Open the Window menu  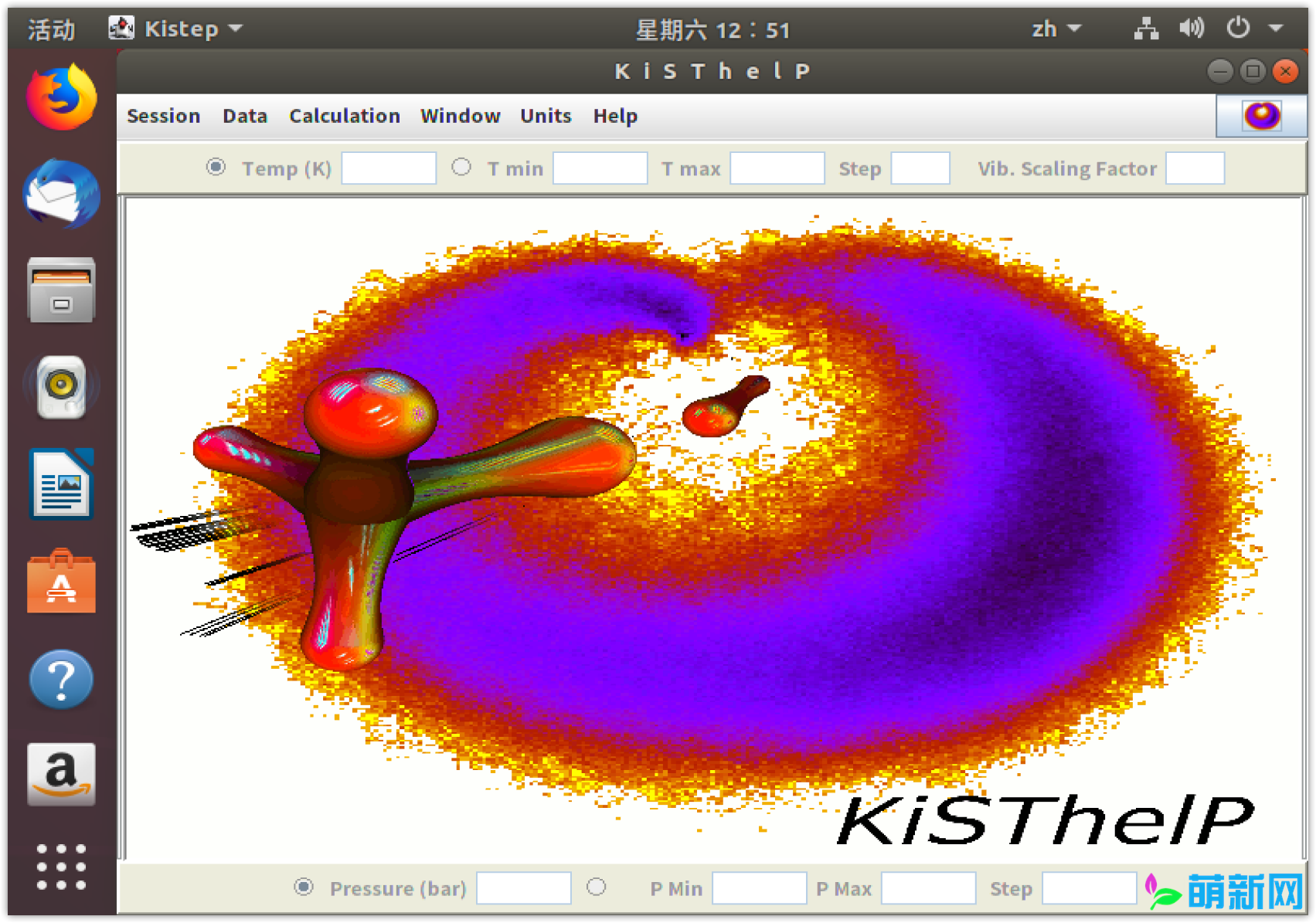click(x=461, y=116)
